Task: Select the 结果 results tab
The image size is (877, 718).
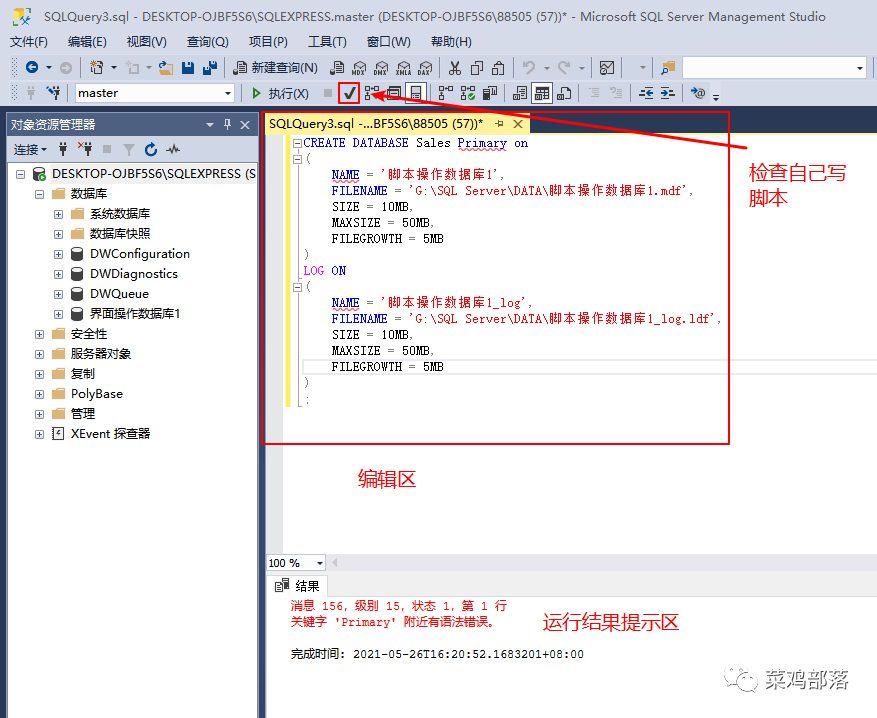Action: 298,586
